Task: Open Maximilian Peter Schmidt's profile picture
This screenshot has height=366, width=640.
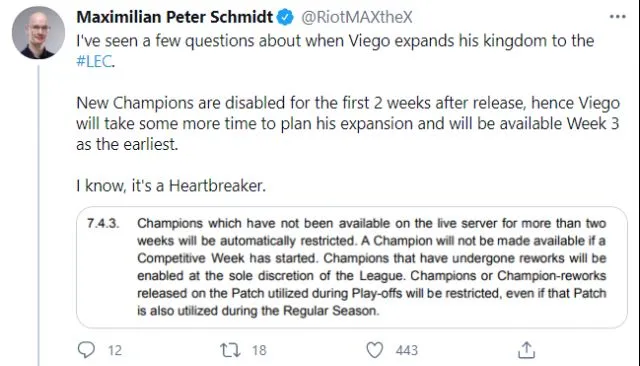Action: pos(38,33)
